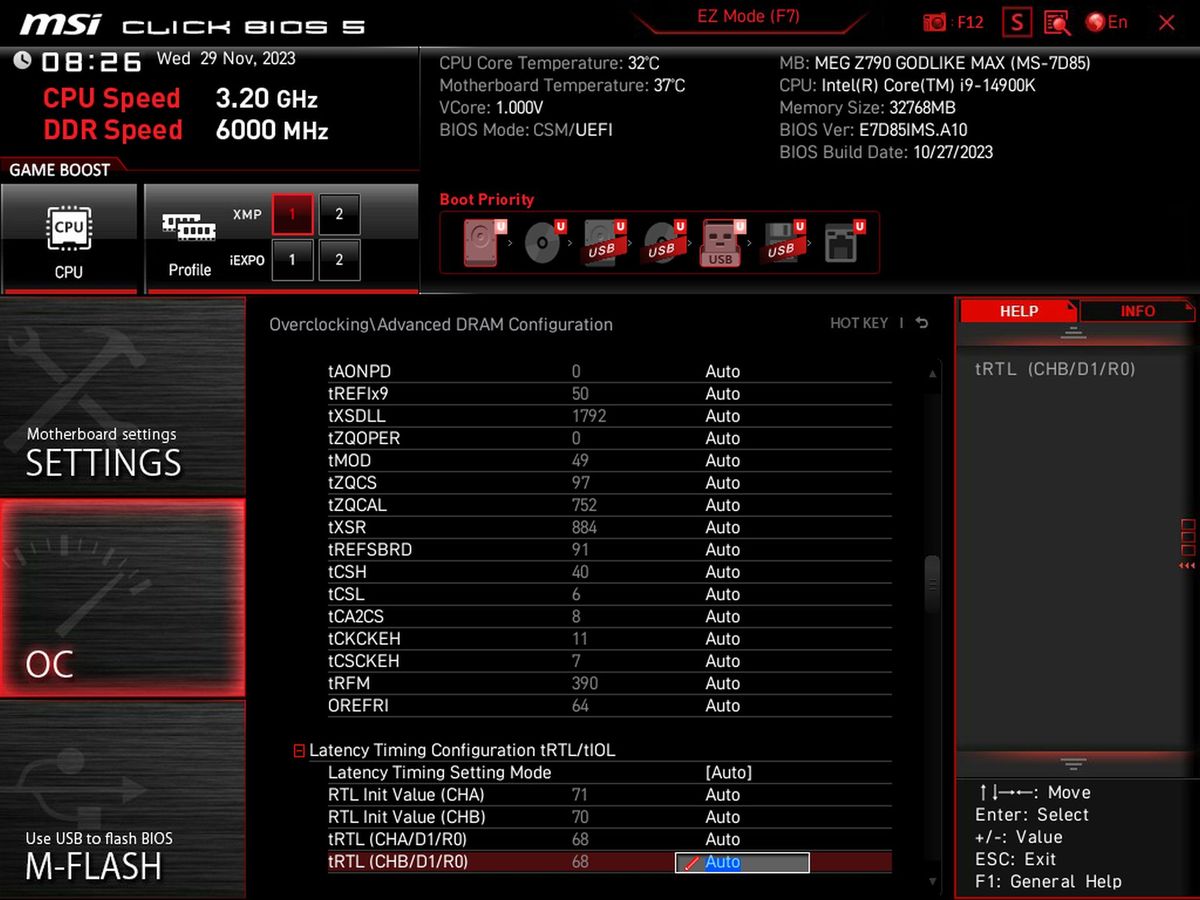
Task: Select USB floppy boot device icon
Action: (x=781, y=242)
